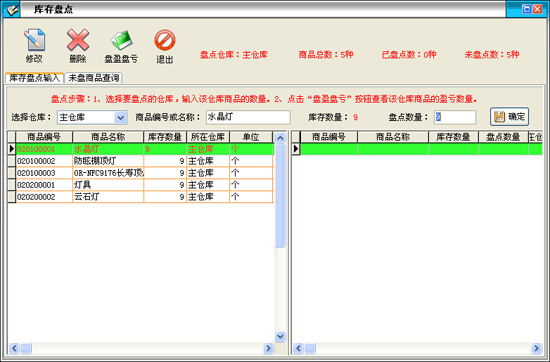The height and width of the screenshot is (362, 550).
Task: Click the left table's vertical scrollbar thumb
Action: coord(280,195)
